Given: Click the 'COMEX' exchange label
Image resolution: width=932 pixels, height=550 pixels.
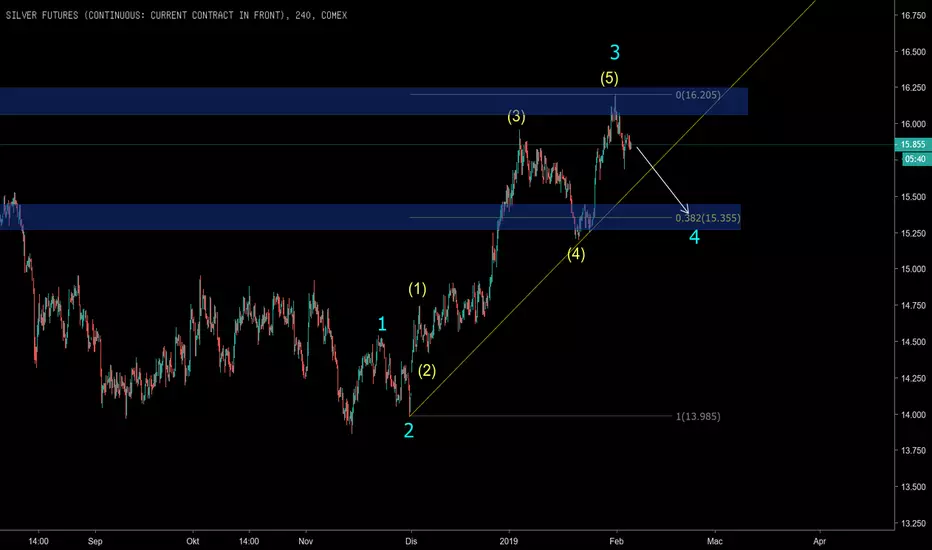Looking at the screenshot, I should point(334,15).
